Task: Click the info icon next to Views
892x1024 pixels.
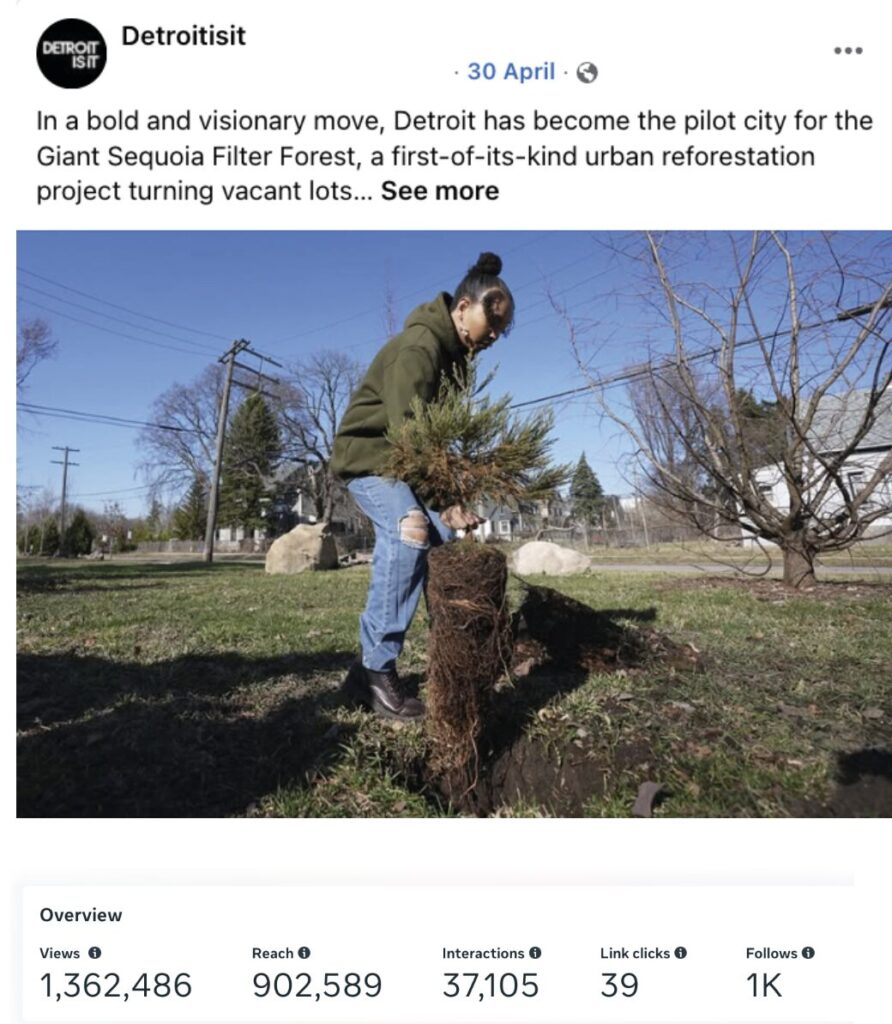Action: click(95, 953)
